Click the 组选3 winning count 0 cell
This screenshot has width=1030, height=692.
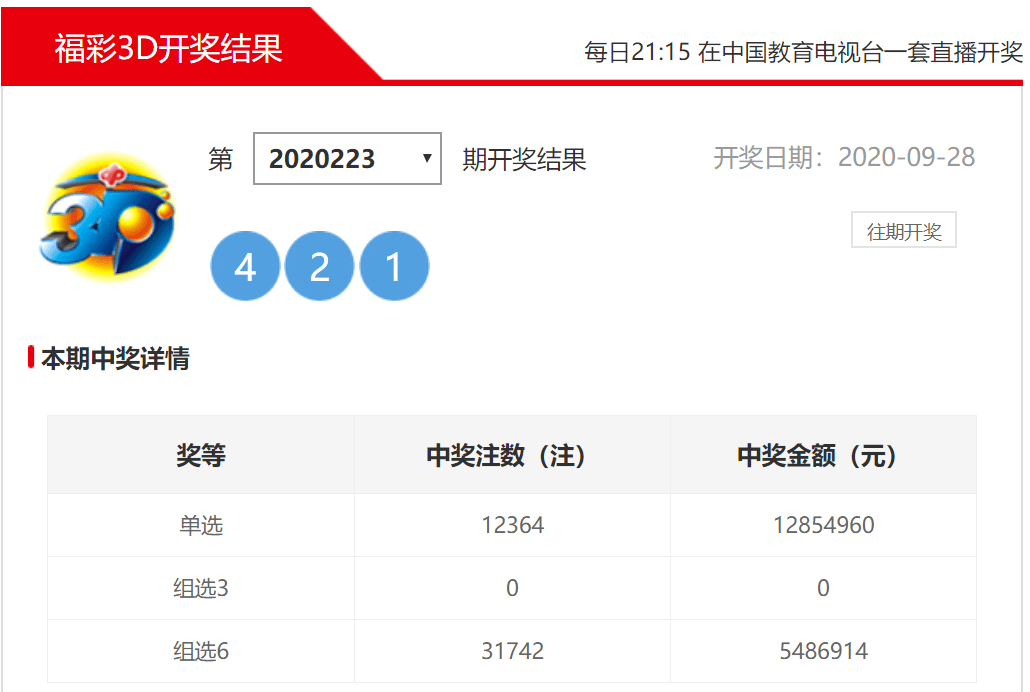(x=512, y=588)
